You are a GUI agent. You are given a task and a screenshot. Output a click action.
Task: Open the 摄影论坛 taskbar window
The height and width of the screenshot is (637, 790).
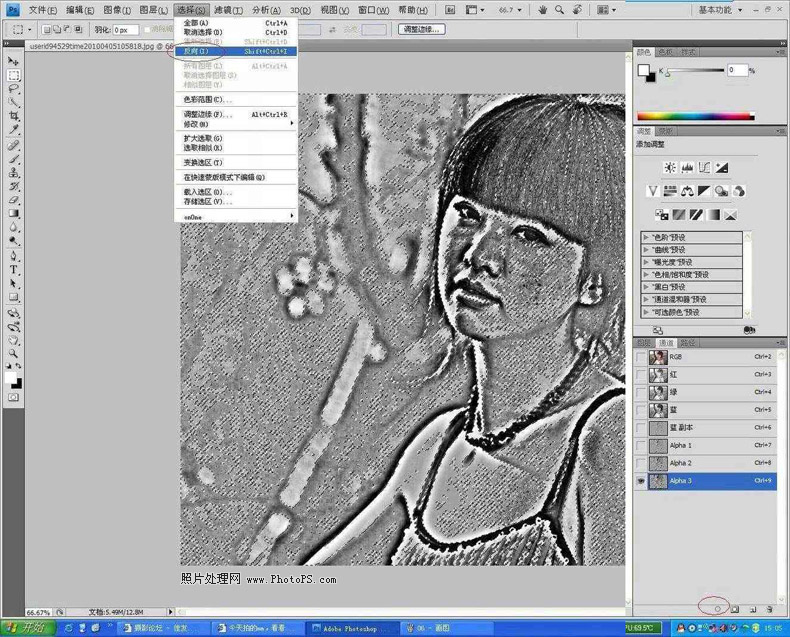pyautogui.click(x=164, y=628)
